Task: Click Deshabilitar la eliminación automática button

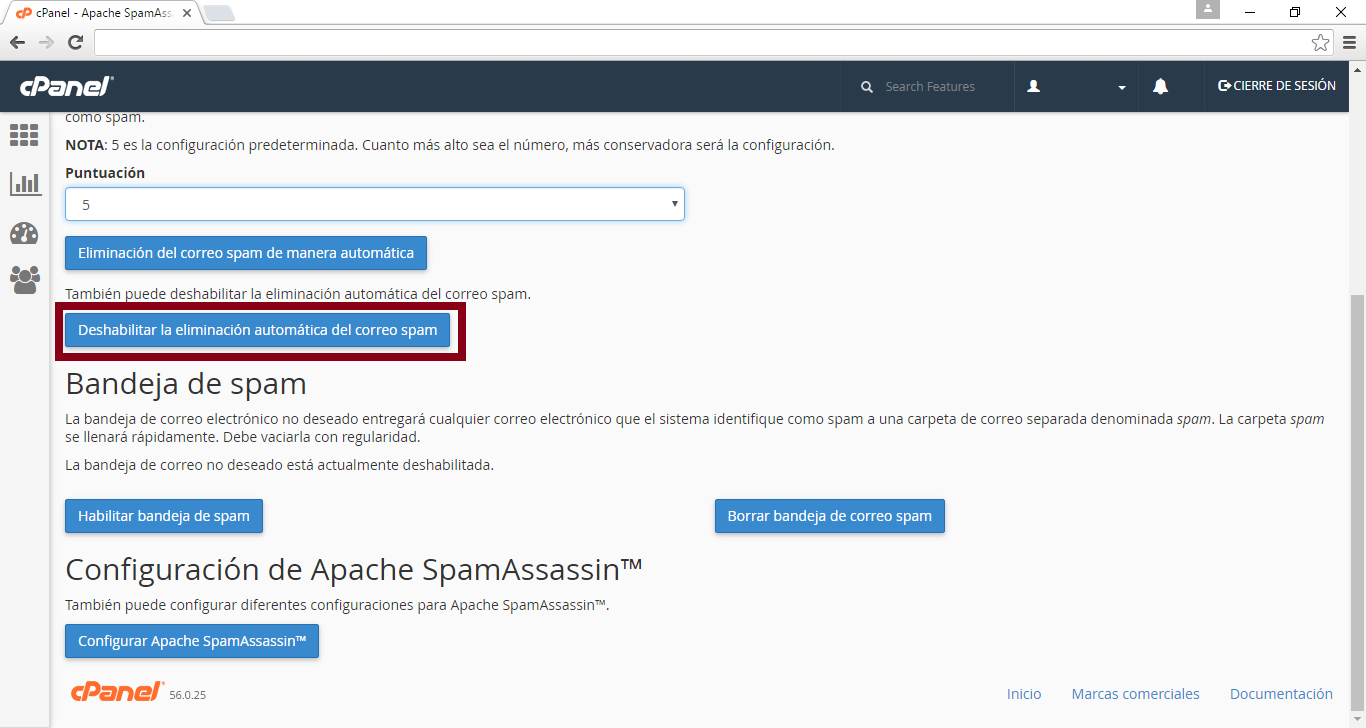Action: [257, 330]
